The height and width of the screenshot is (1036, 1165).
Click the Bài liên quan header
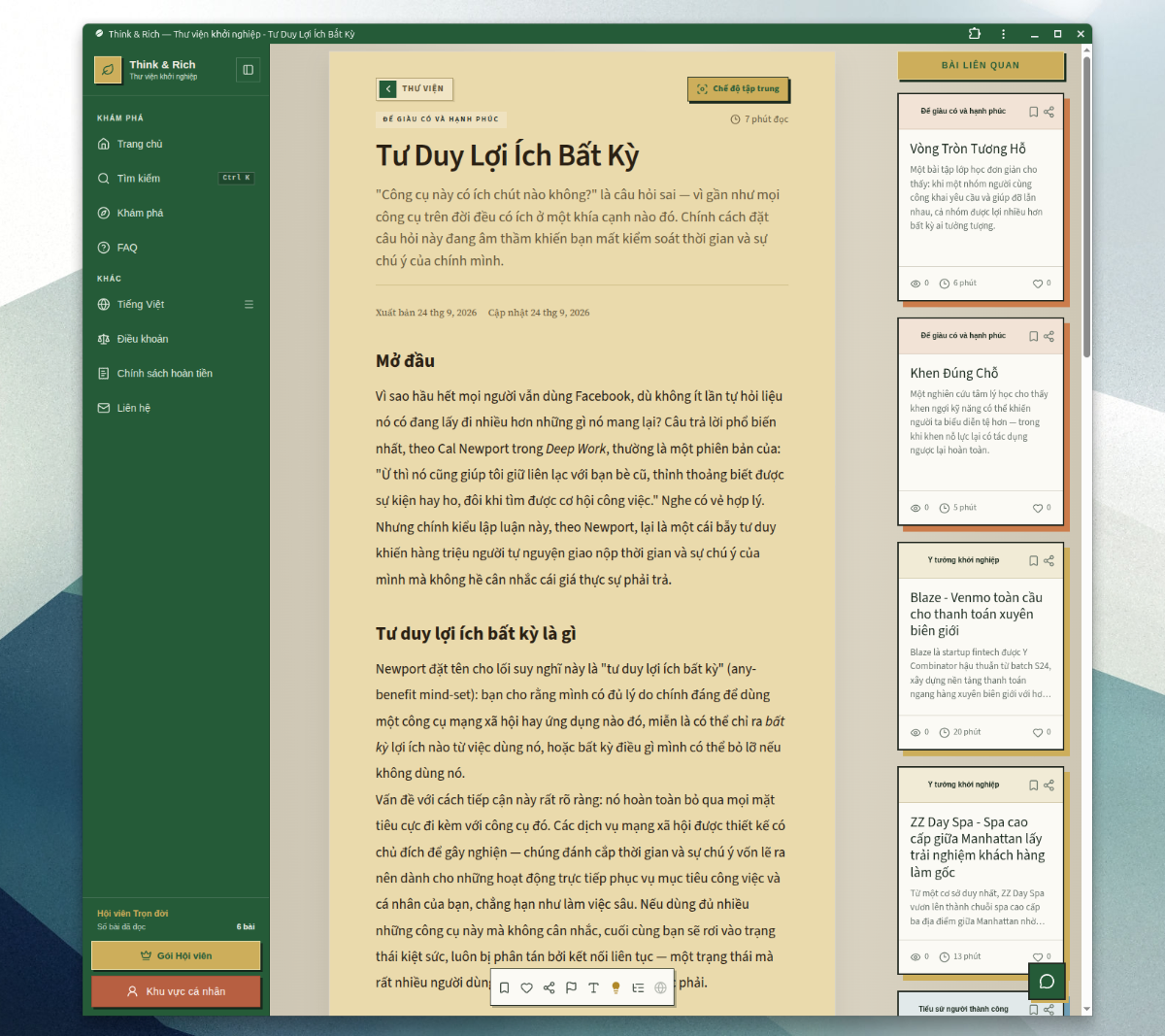981,66
